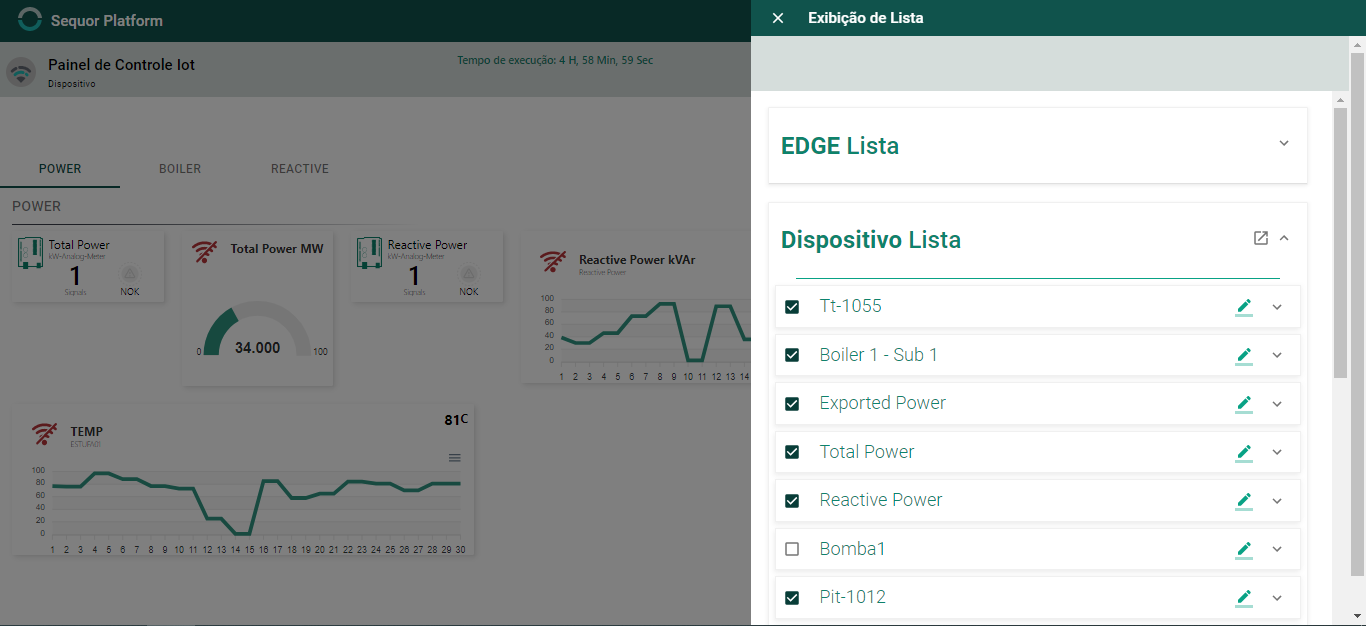
Task: Check the Bomba1 checkbox
Action: click(792, 549)
